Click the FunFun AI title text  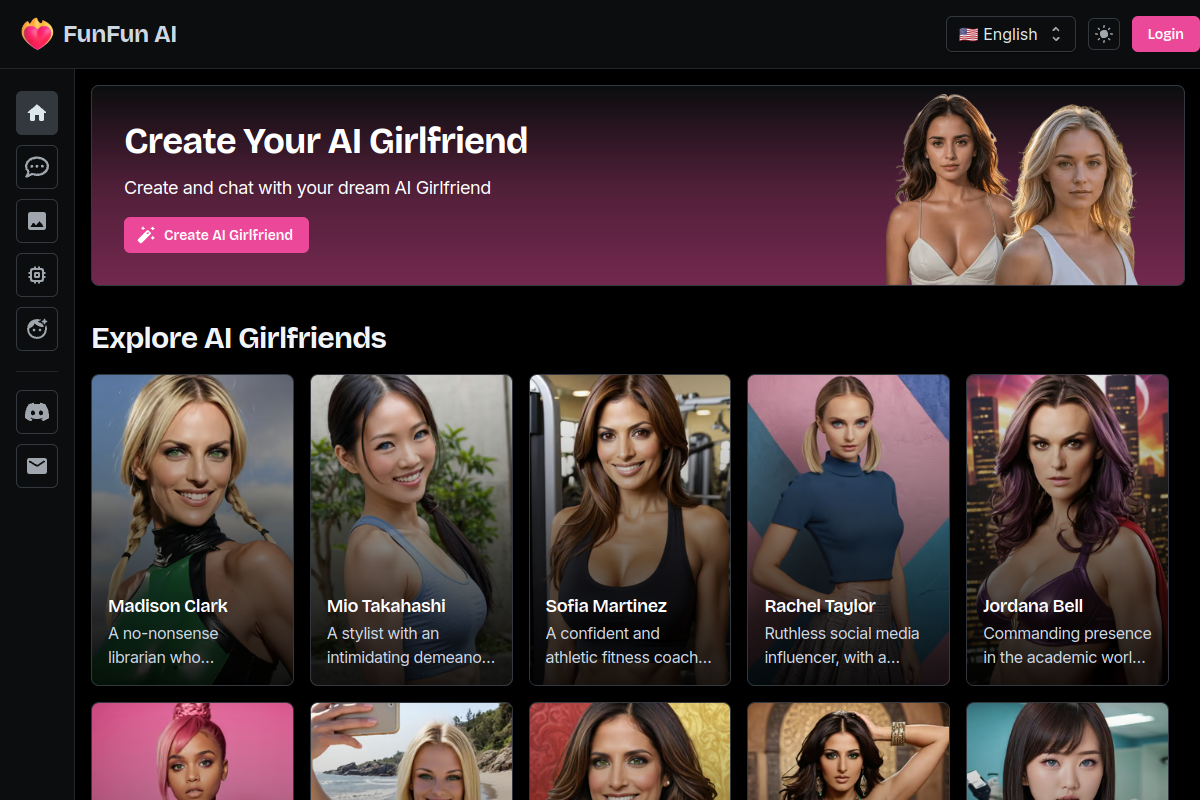120,34
